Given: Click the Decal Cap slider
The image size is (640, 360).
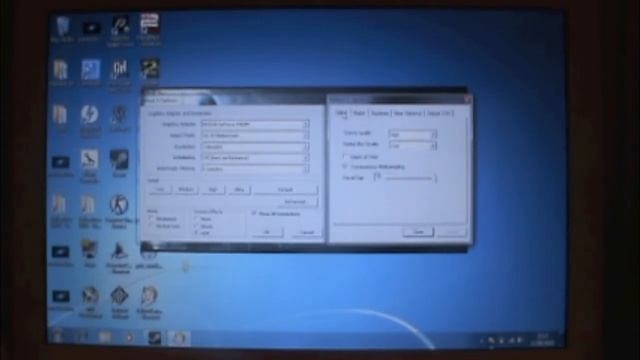Looking at the screenshot, I should (x=406, y=178).
